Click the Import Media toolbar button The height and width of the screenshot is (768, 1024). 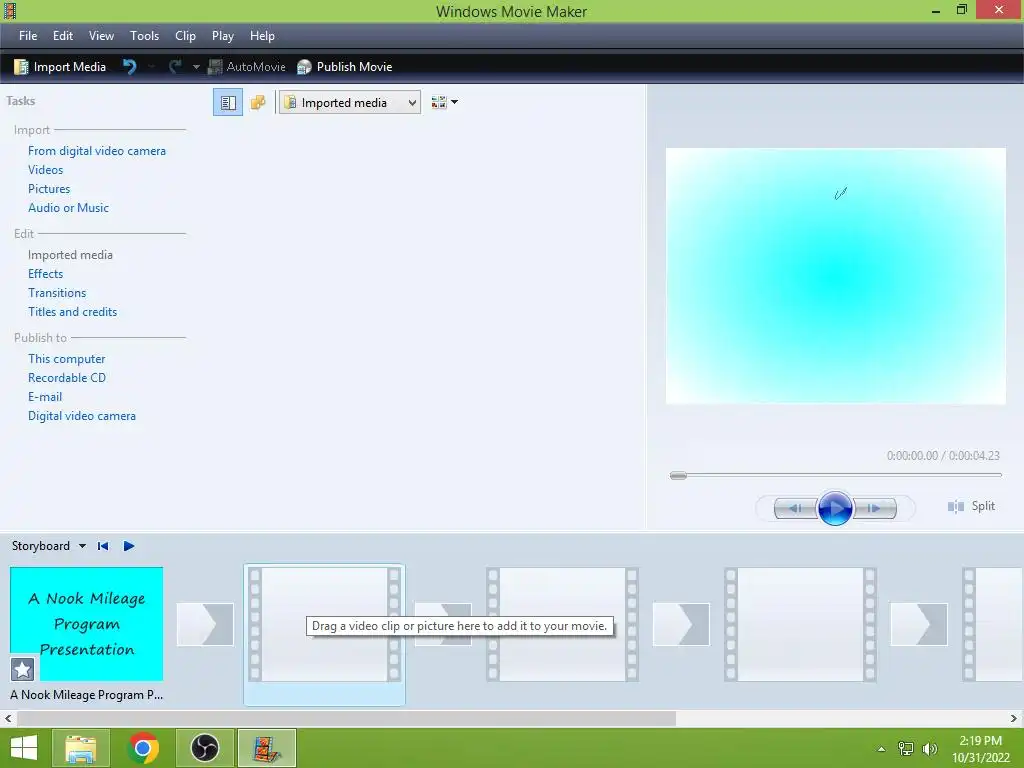(x=59, y=67)
